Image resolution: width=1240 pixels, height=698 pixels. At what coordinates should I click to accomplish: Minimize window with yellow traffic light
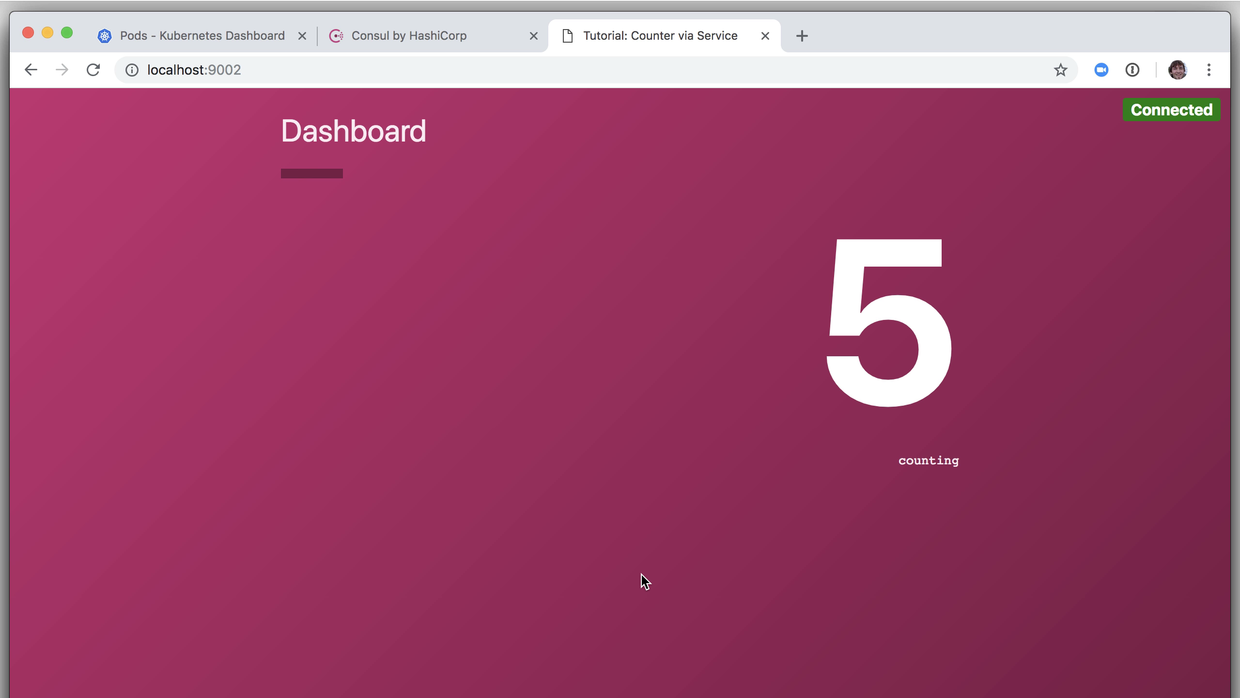pos(47,32)
